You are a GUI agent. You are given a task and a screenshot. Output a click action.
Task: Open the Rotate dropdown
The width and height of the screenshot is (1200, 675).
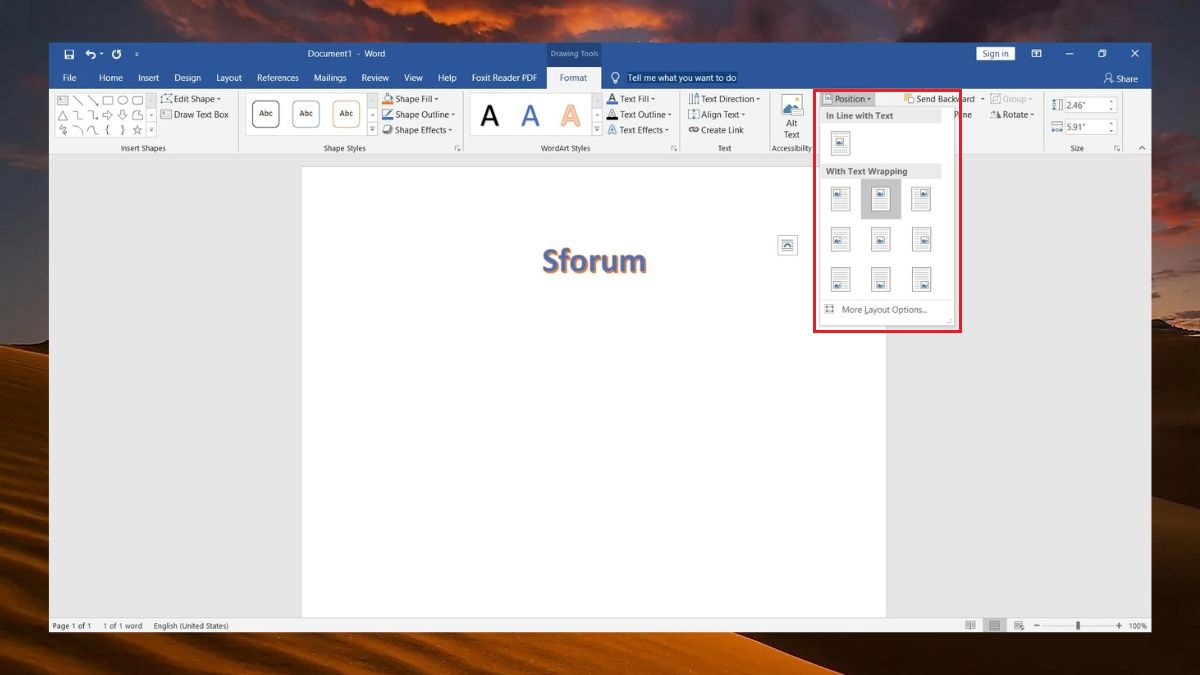[x=1012, y=115]
